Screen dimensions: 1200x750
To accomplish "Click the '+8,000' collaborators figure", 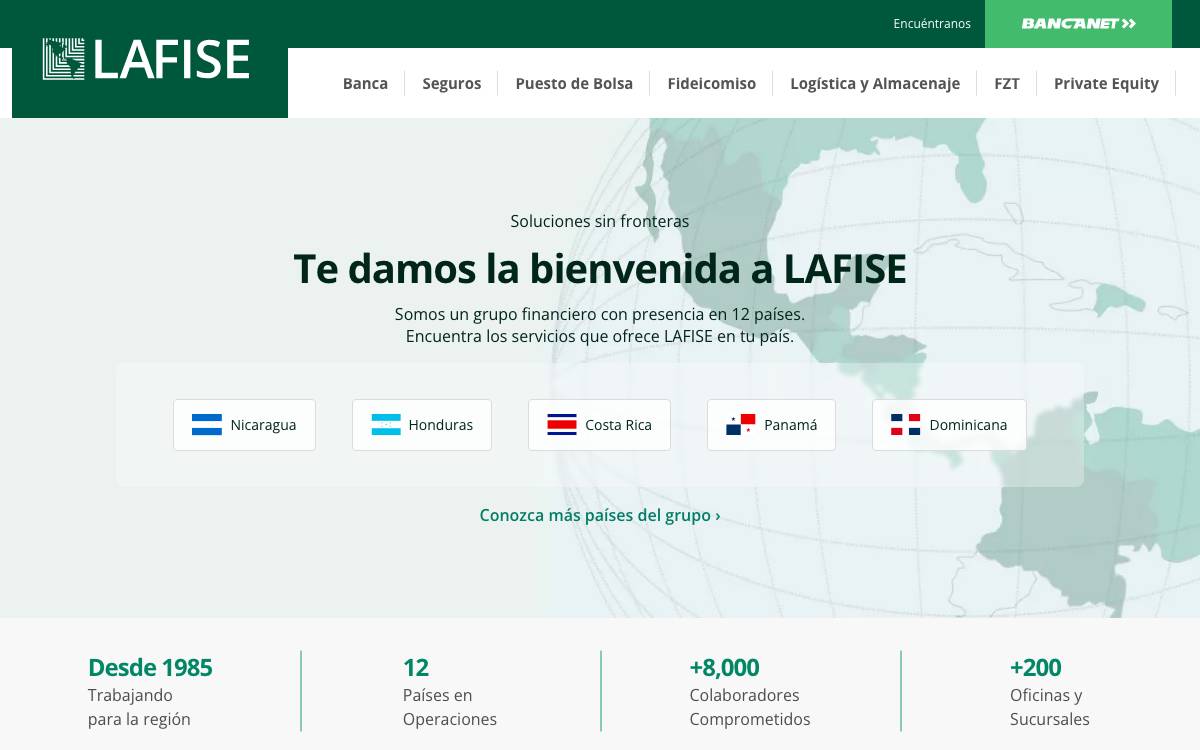I will pos(724,667).
